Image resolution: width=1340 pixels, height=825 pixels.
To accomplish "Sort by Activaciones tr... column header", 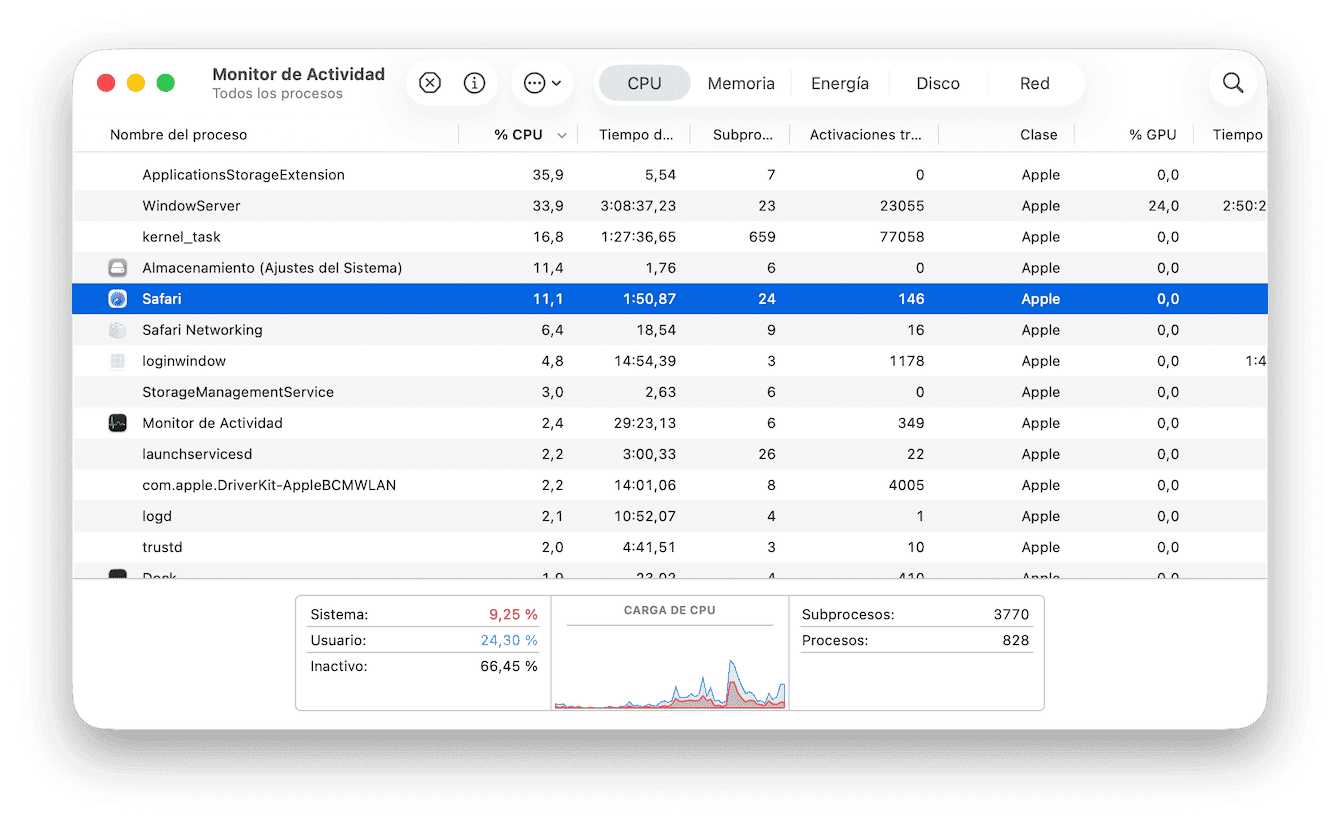I will tap(866, 134).
